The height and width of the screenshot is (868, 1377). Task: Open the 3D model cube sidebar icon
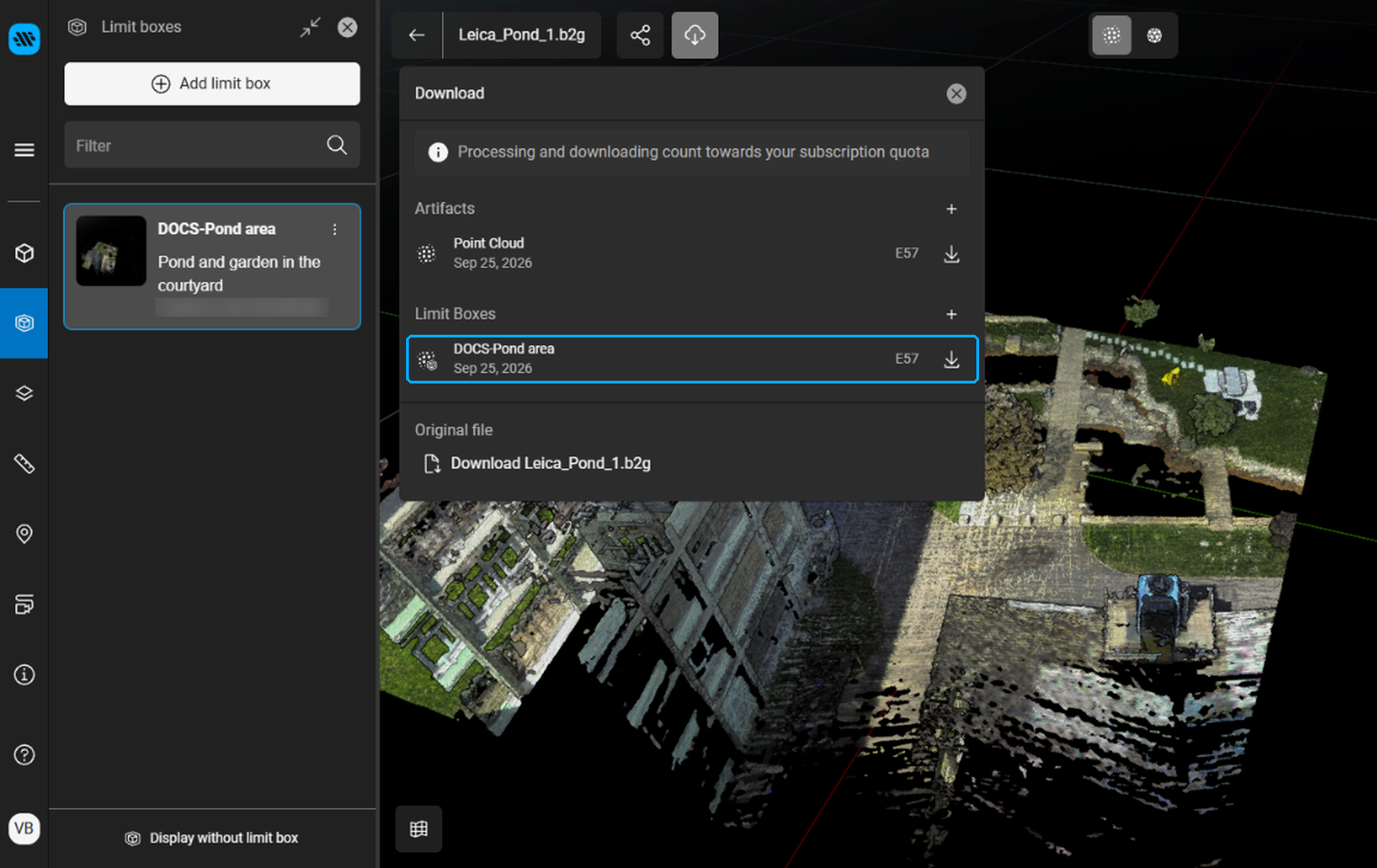24,254
